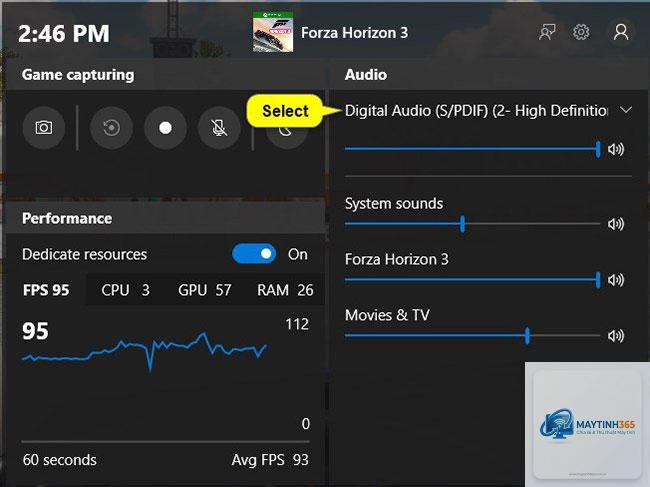Open the user profile icon
The width and height of the screenshot is (650, 487).
click(x=621, y=32)
